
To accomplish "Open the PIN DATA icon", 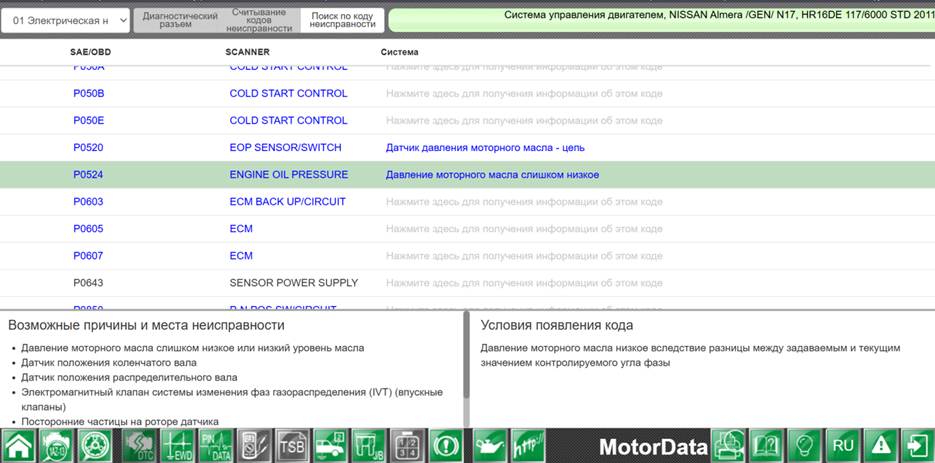I will [x=216, y=446].
